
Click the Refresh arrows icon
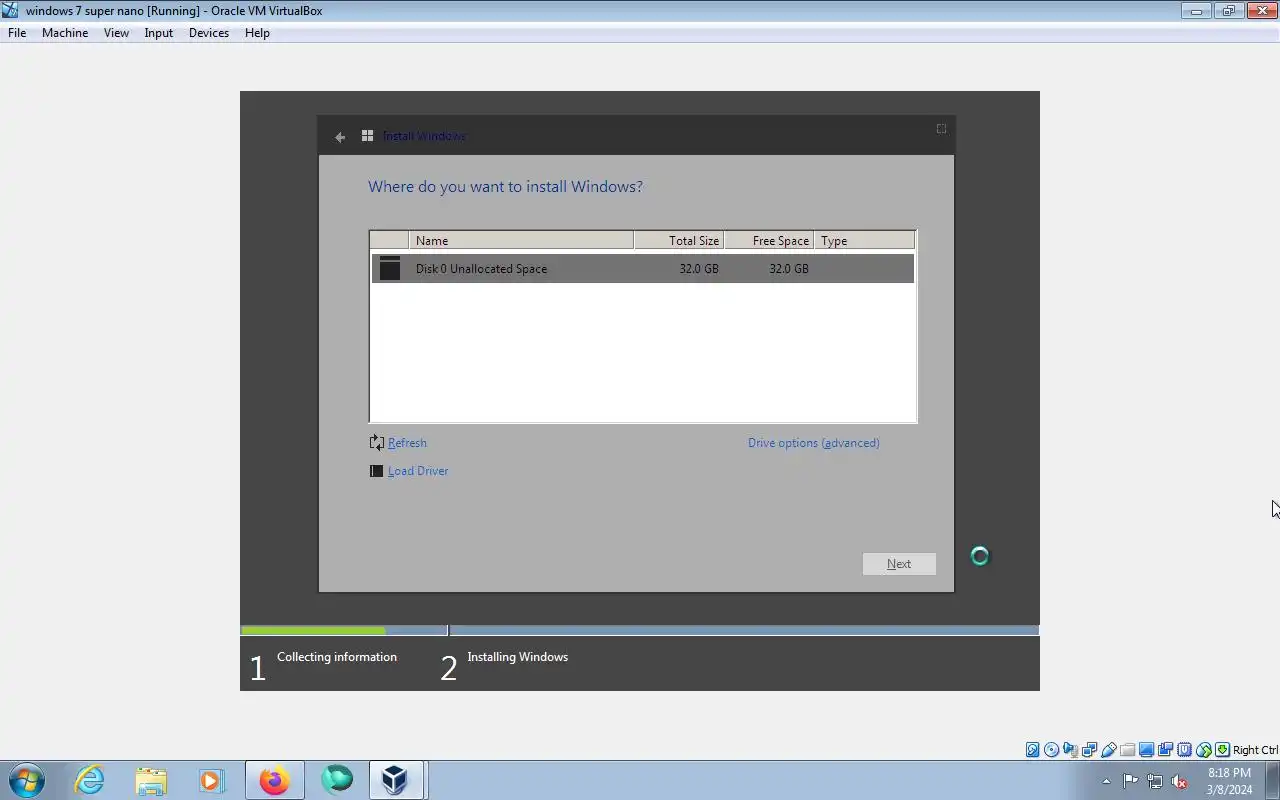point(376,443)
